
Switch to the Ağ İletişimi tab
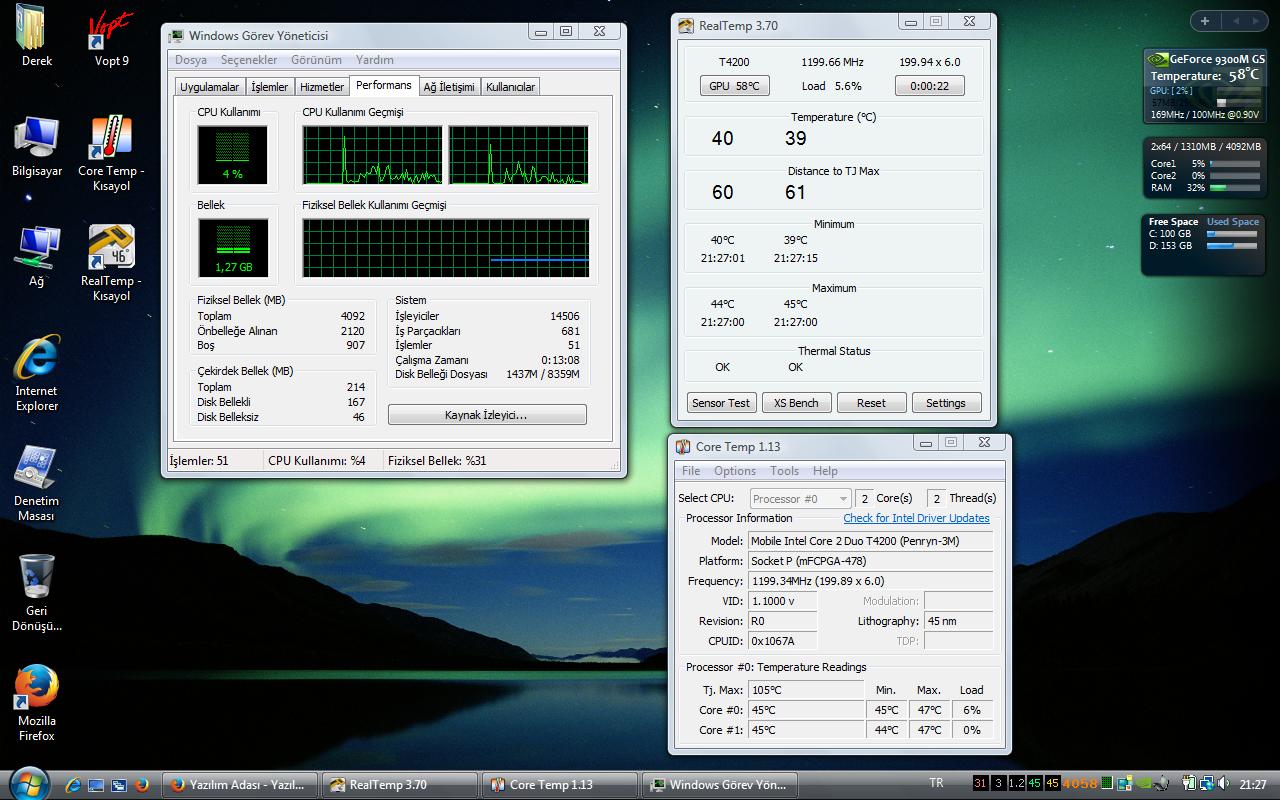pos(449,87)
